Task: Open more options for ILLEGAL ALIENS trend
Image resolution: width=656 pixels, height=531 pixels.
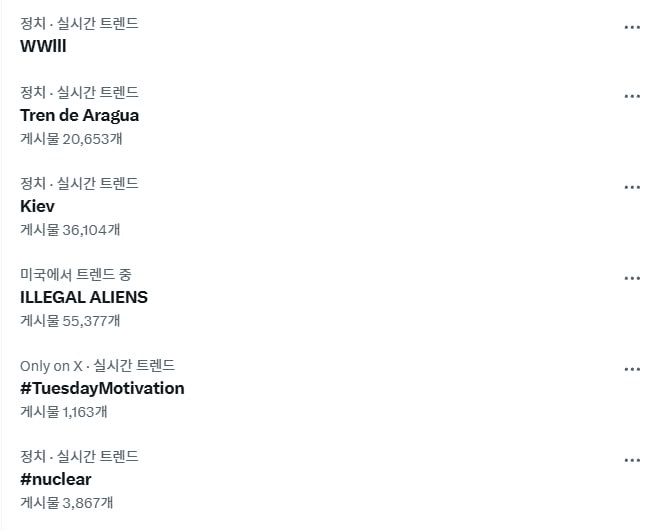Action: pos(632,279)
